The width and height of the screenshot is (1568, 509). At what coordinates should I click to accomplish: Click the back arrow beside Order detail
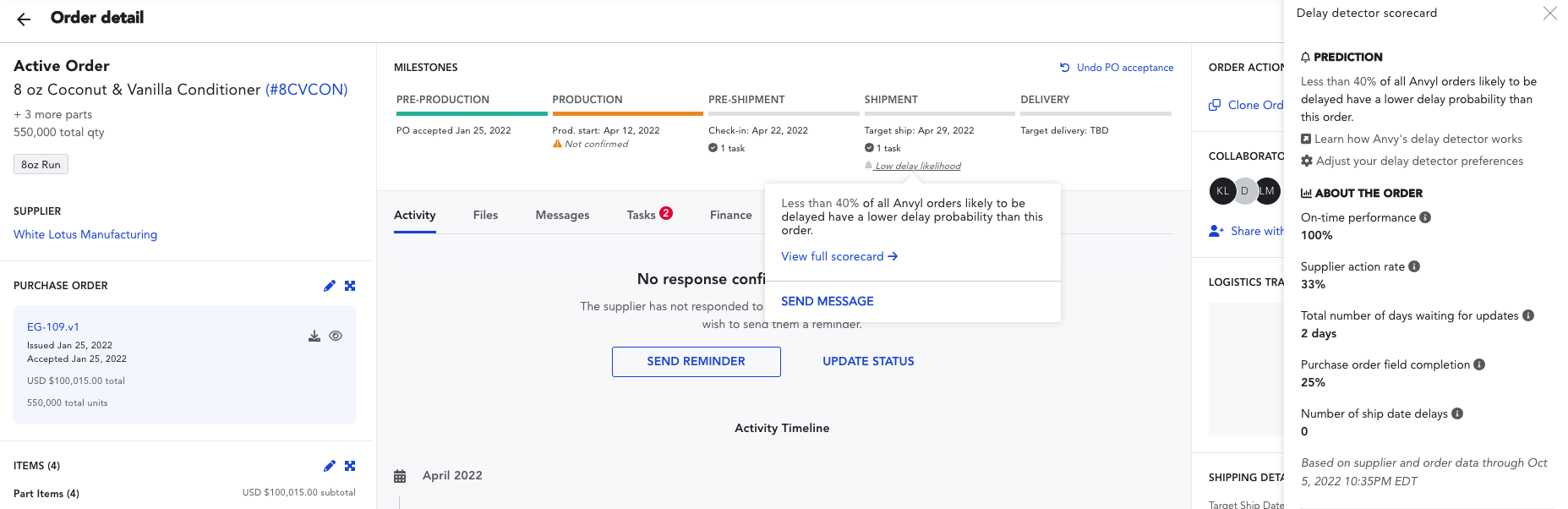pos(24,19)
